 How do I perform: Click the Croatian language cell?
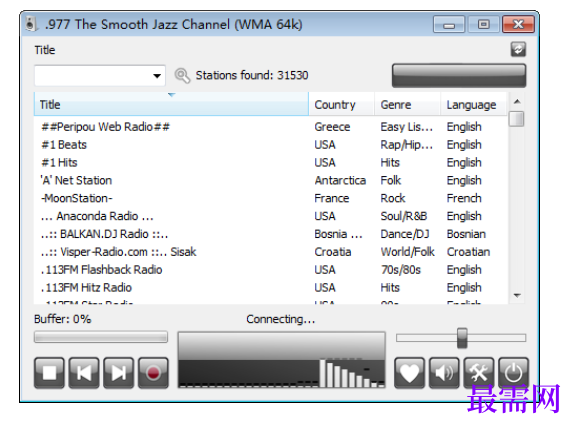pos(469,252)
